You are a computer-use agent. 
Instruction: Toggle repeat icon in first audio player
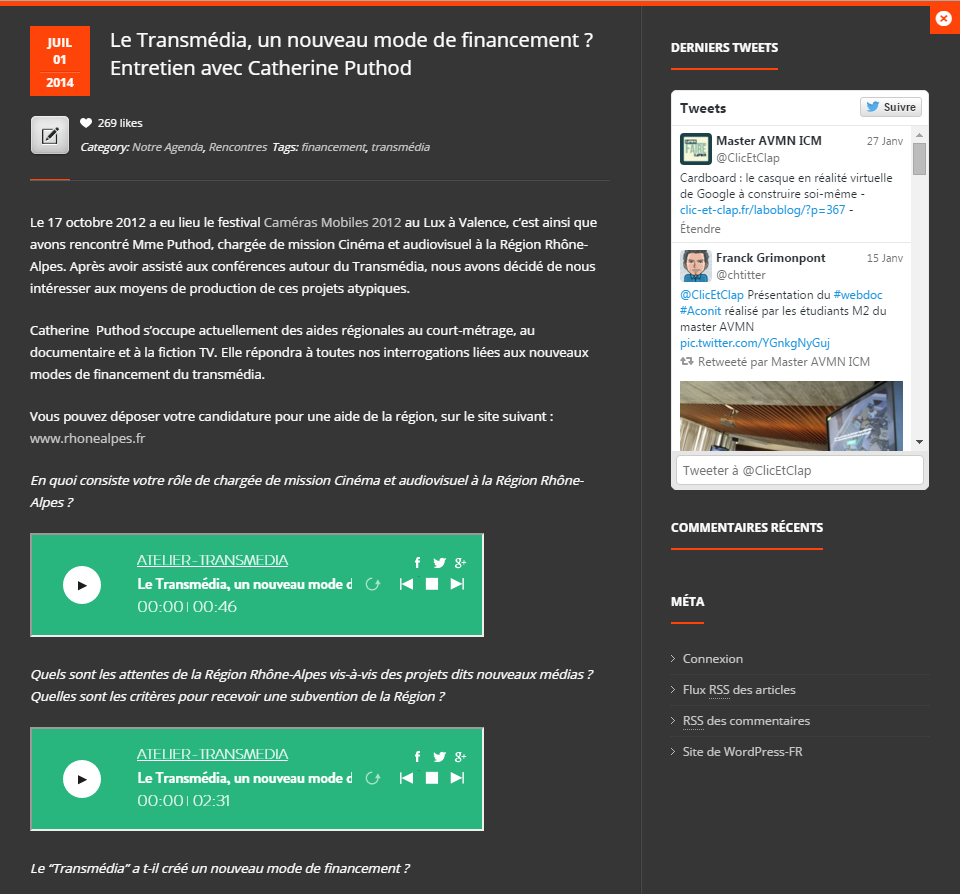coord(373,584)
